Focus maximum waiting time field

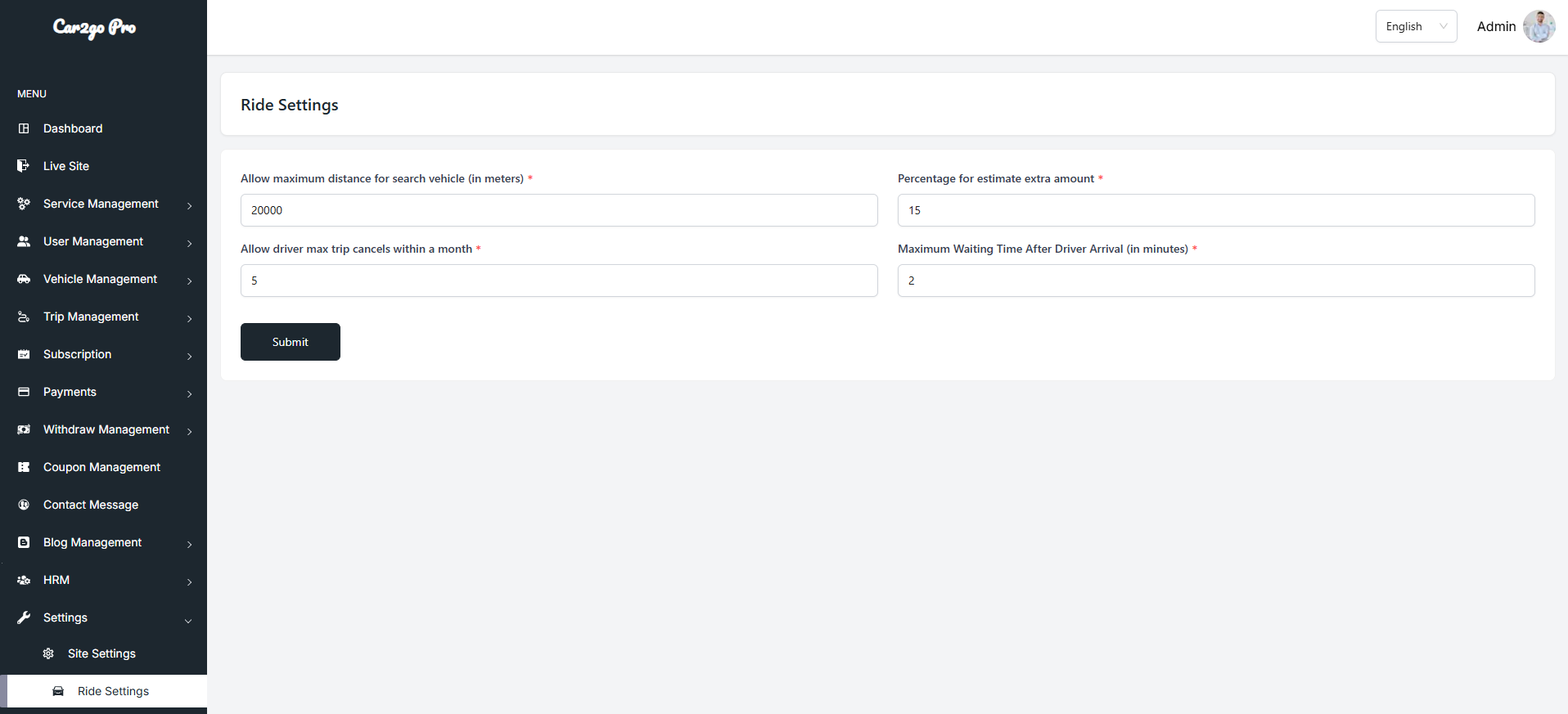[1216, 281]
